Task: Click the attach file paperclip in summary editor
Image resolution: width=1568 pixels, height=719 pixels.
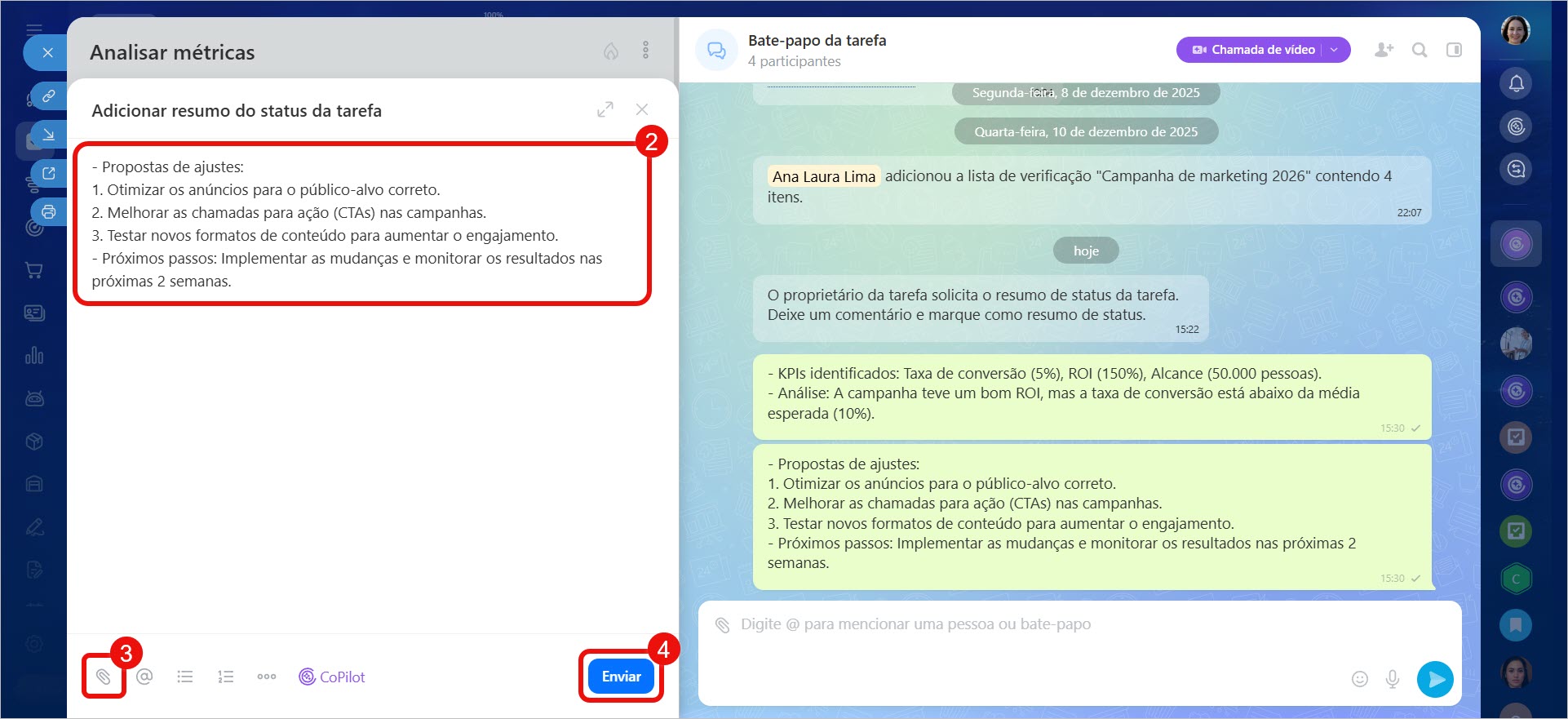Action: (104, 677)
